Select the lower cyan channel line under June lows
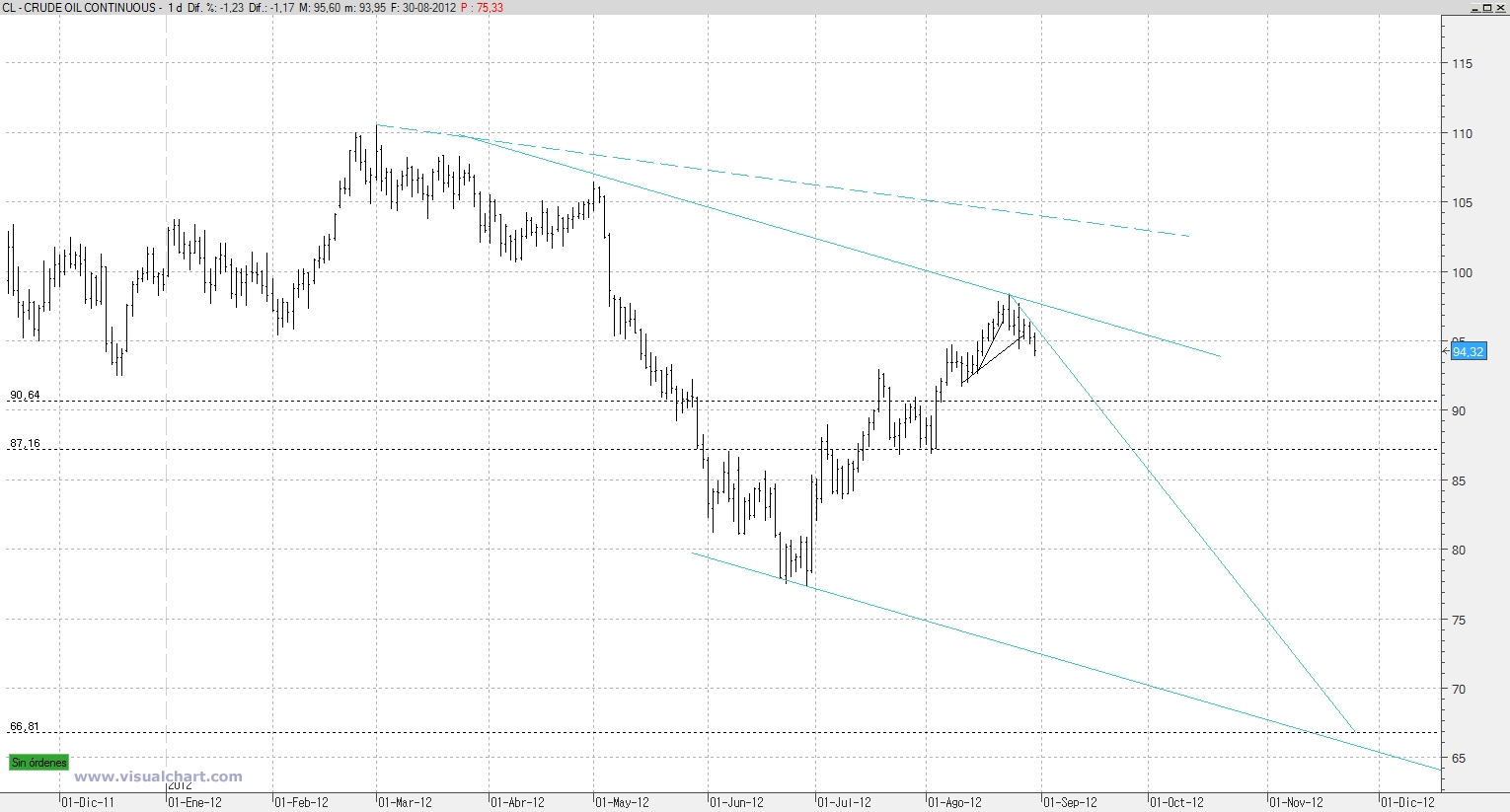The image size is (1510, 812). coord(1066,659)
